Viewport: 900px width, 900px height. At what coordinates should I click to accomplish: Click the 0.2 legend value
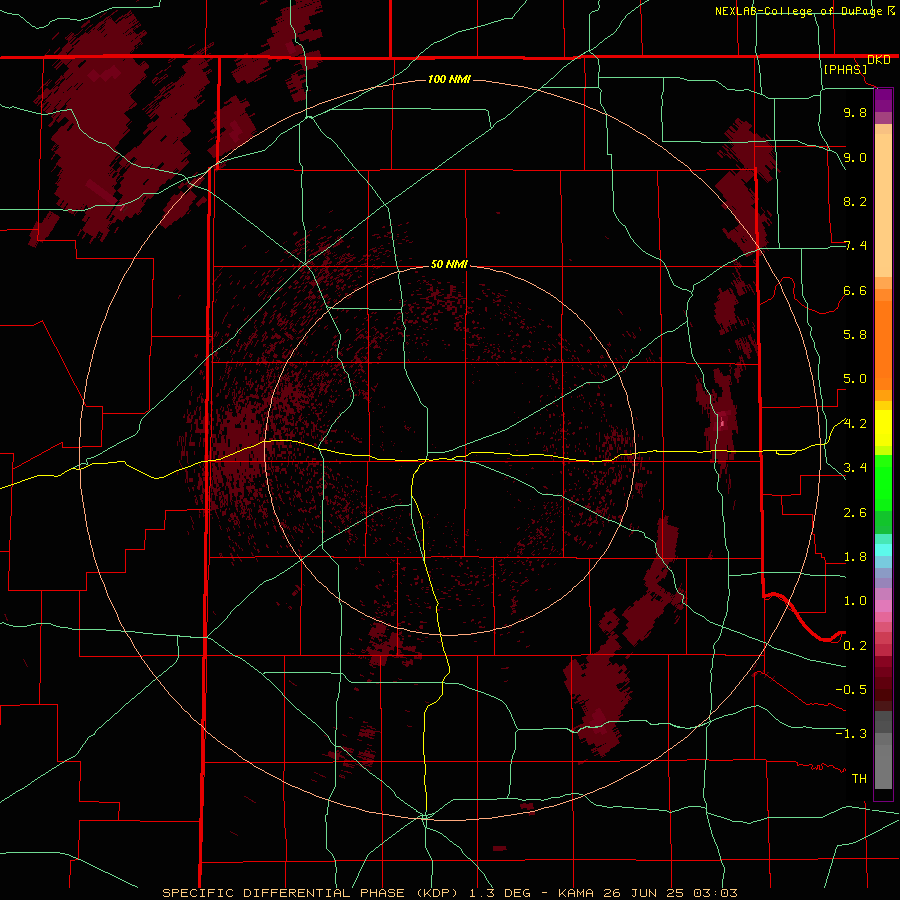click(x=855, y=646)
